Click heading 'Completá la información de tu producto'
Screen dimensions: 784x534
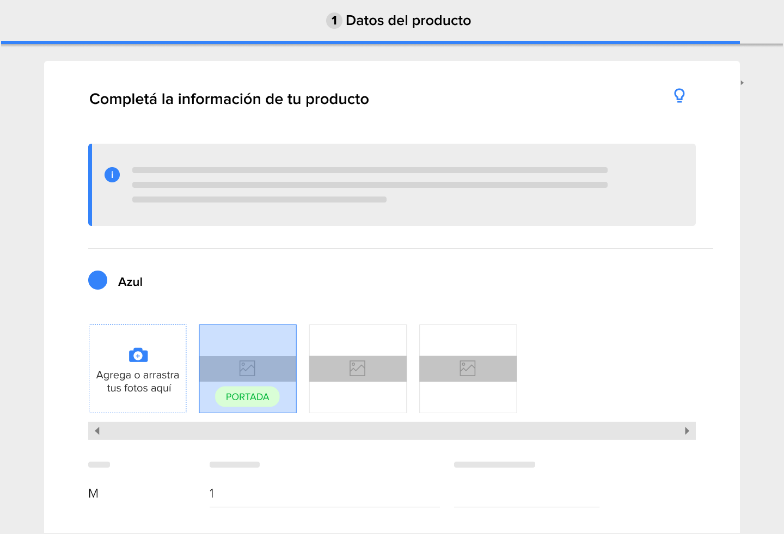click(x=229, y=99)
